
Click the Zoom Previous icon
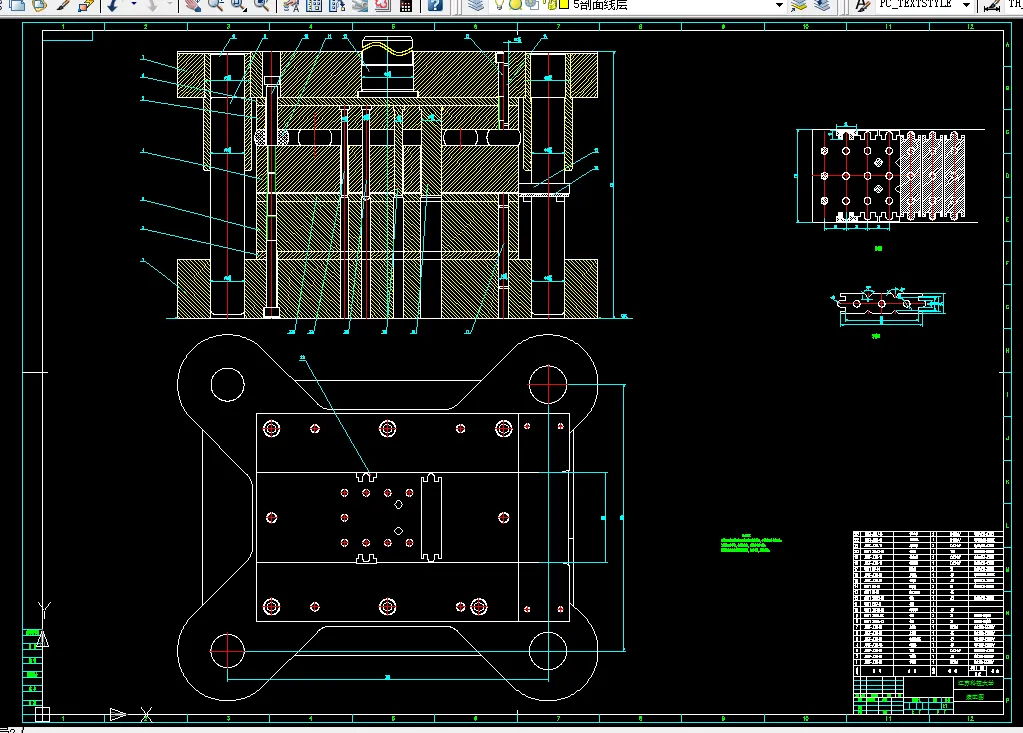click(x=262, y=5)
